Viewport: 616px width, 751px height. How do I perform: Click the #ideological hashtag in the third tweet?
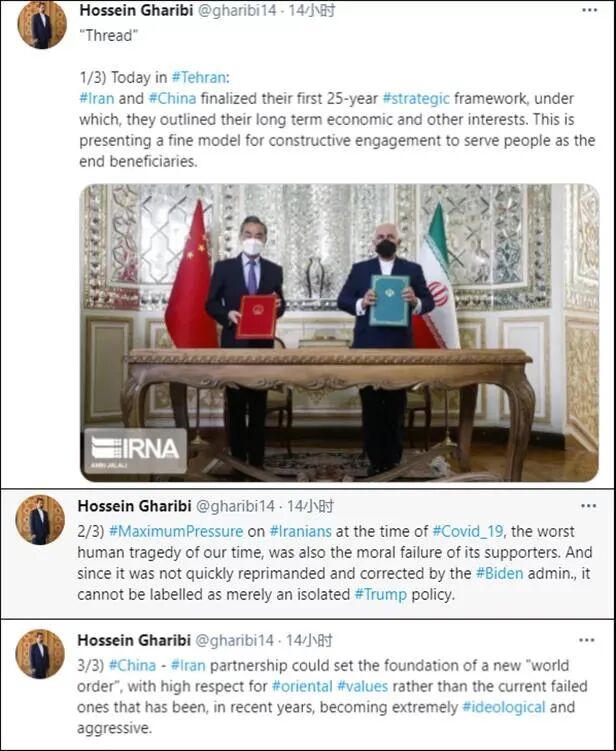[503, 707]
